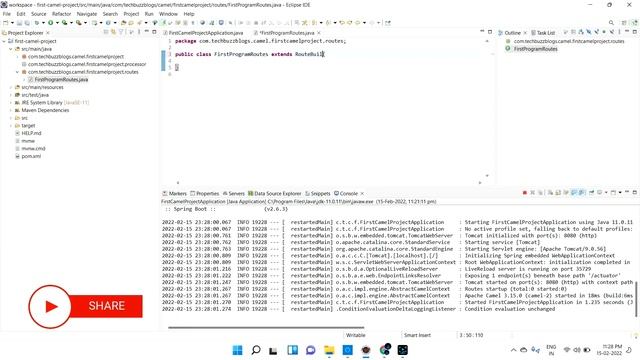The height and width of the screenshot is (360, 640).
Task: Open the Help menu
Action: point(189,14)
